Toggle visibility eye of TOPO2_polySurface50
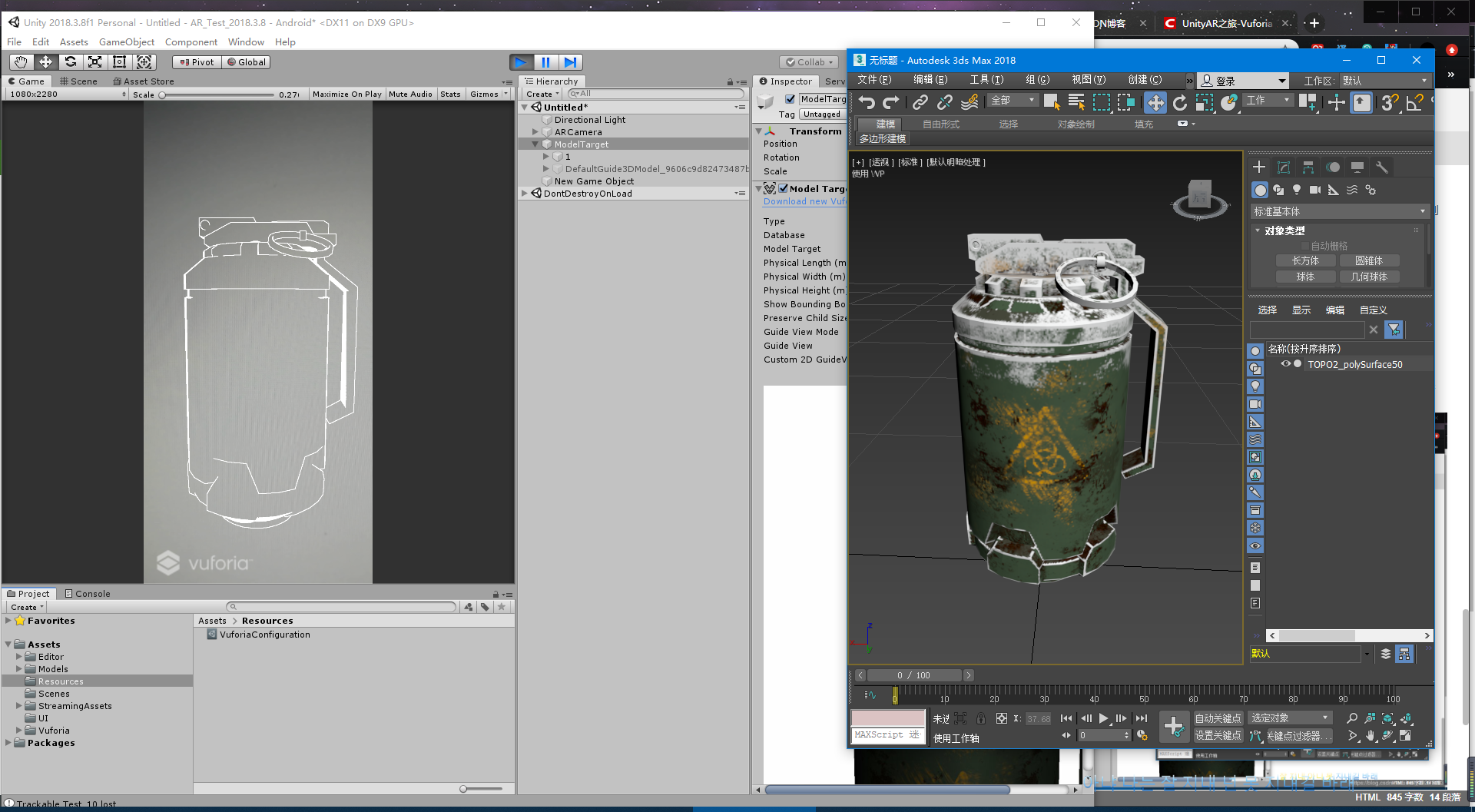The height and width of the screenshot is (812, 1475). pyautogui.click(x=1285, y=364)
